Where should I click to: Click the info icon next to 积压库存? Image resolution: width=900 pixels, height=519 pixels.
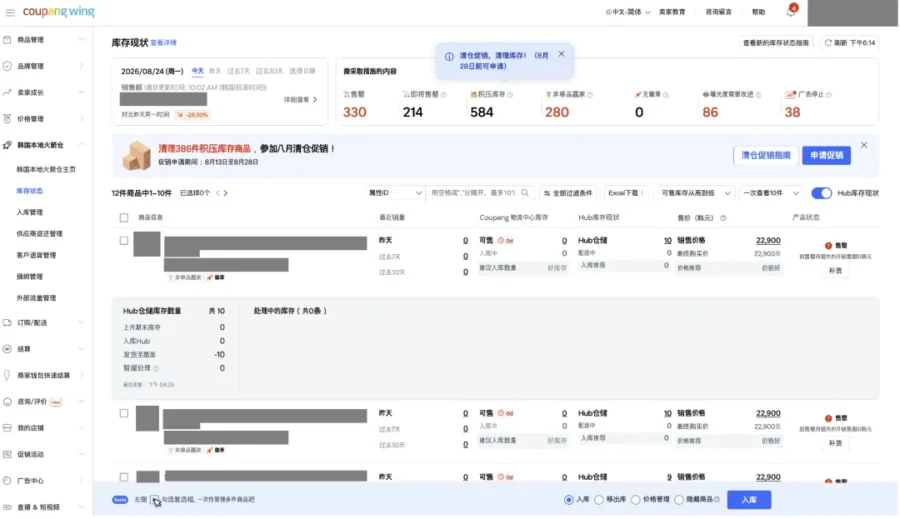tap(510, 95)
